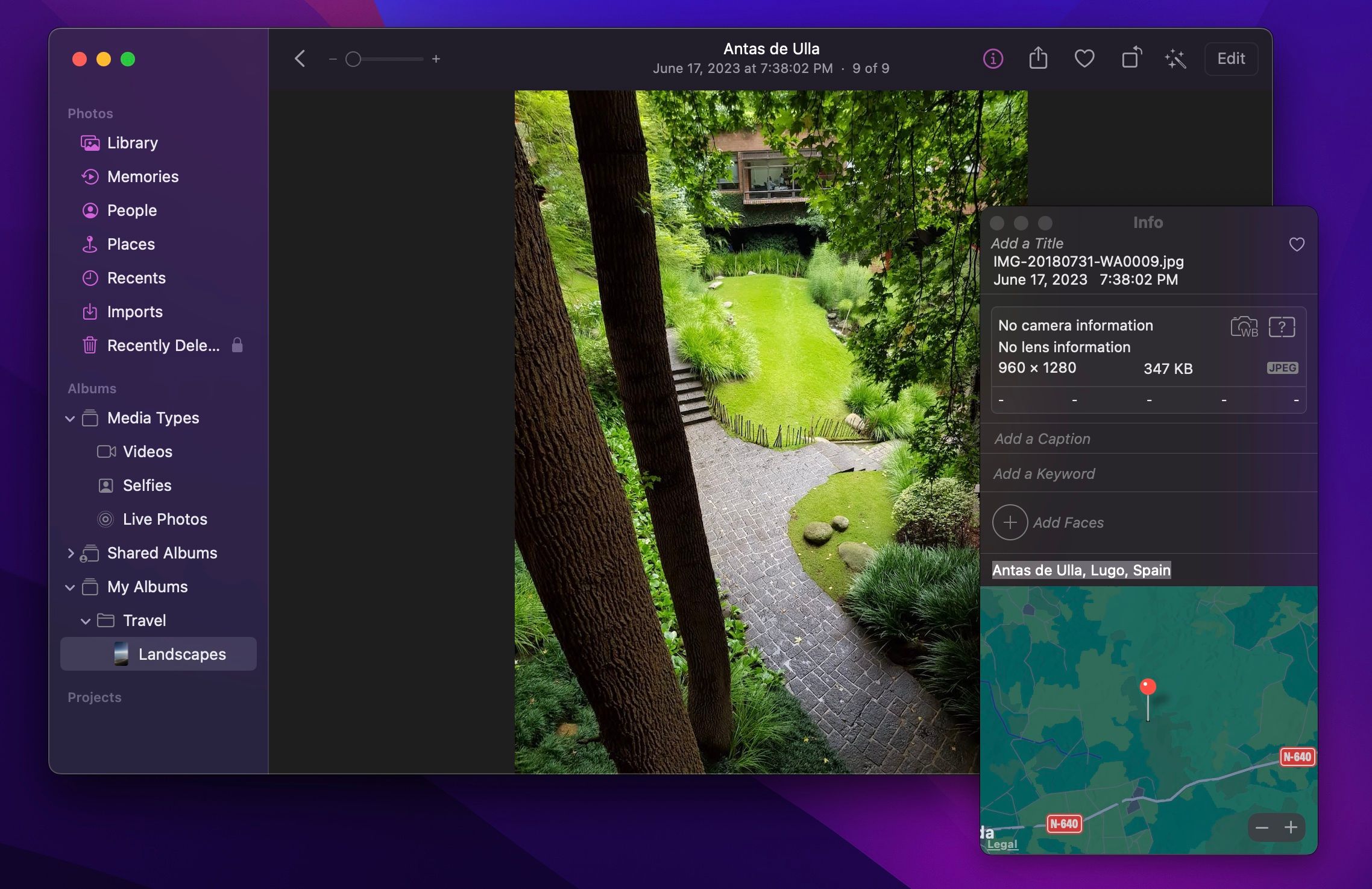Screen dimensions: 1372x889
Task: Toggle favorite heart in toolbar
Action: coord(1084,59)
